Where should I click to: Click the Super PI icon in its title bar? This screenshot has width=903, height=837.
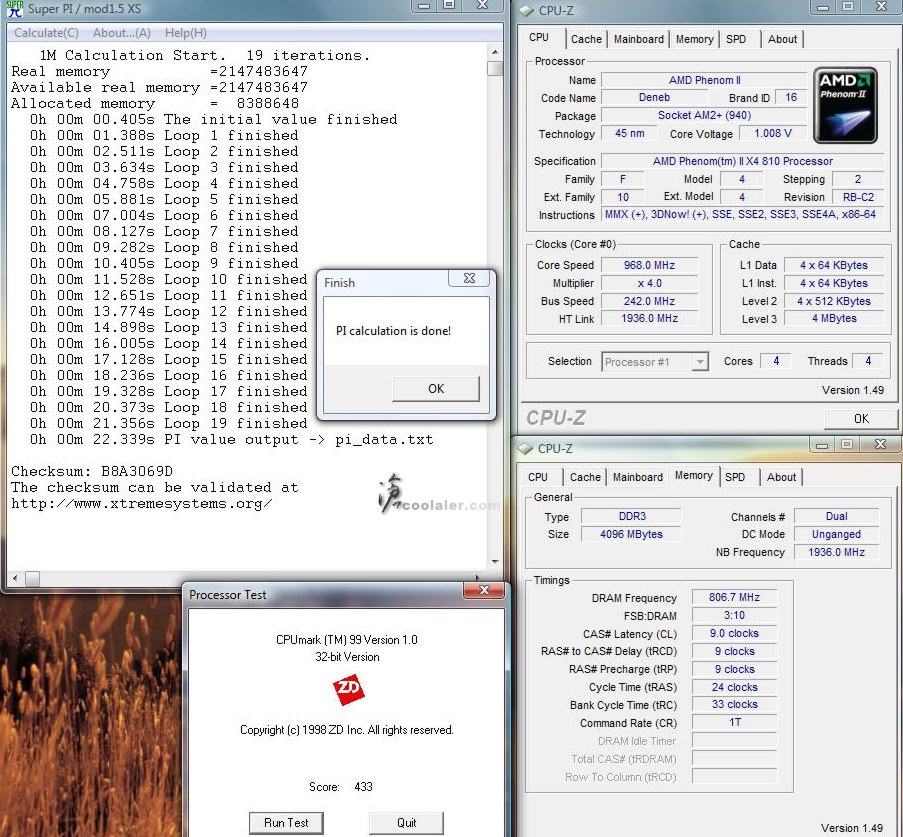pos(14,9)
